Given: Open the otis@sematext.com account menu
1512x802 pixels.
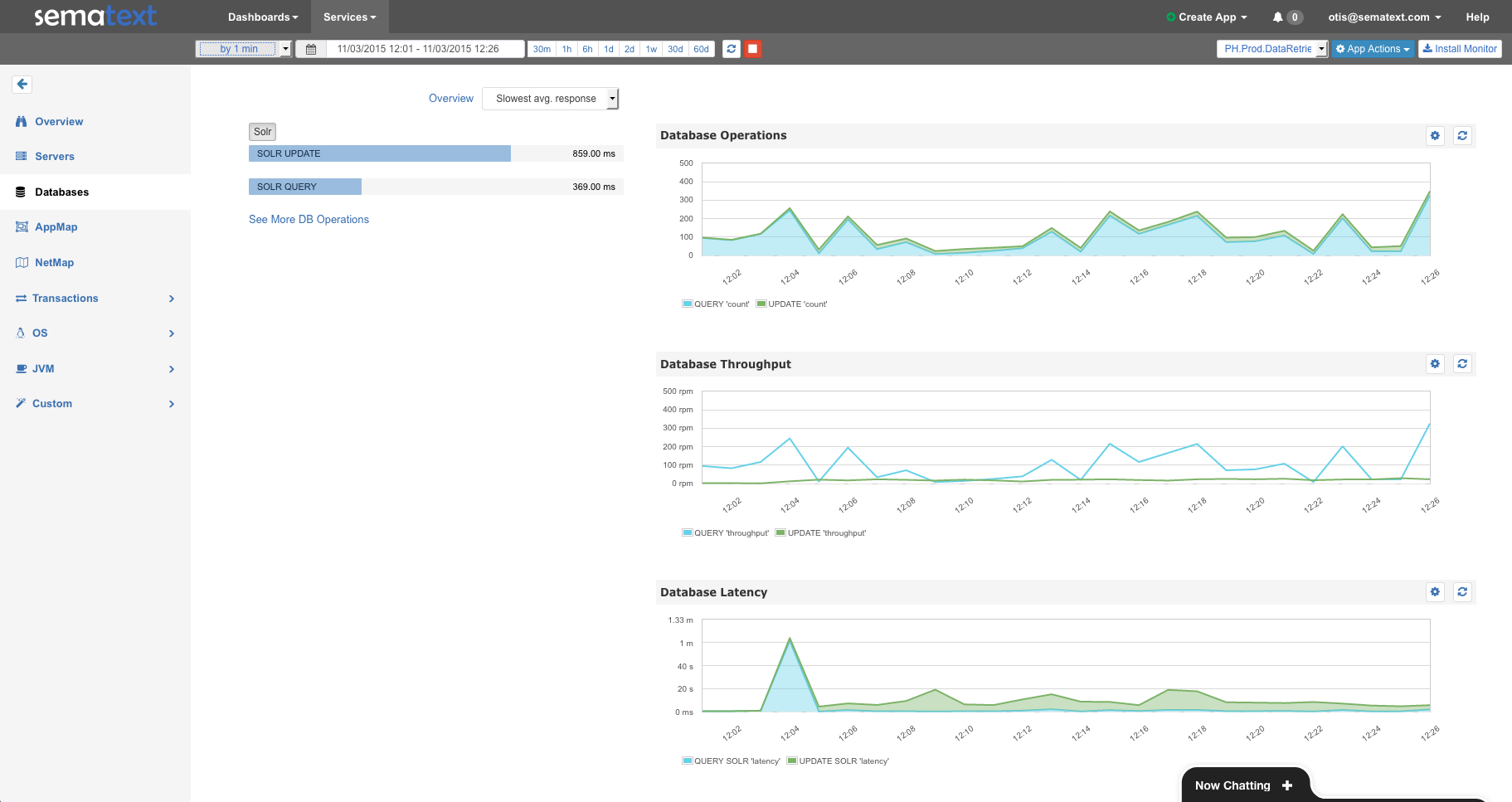Looking at the screenshot, I should (x=1384, y=17).
